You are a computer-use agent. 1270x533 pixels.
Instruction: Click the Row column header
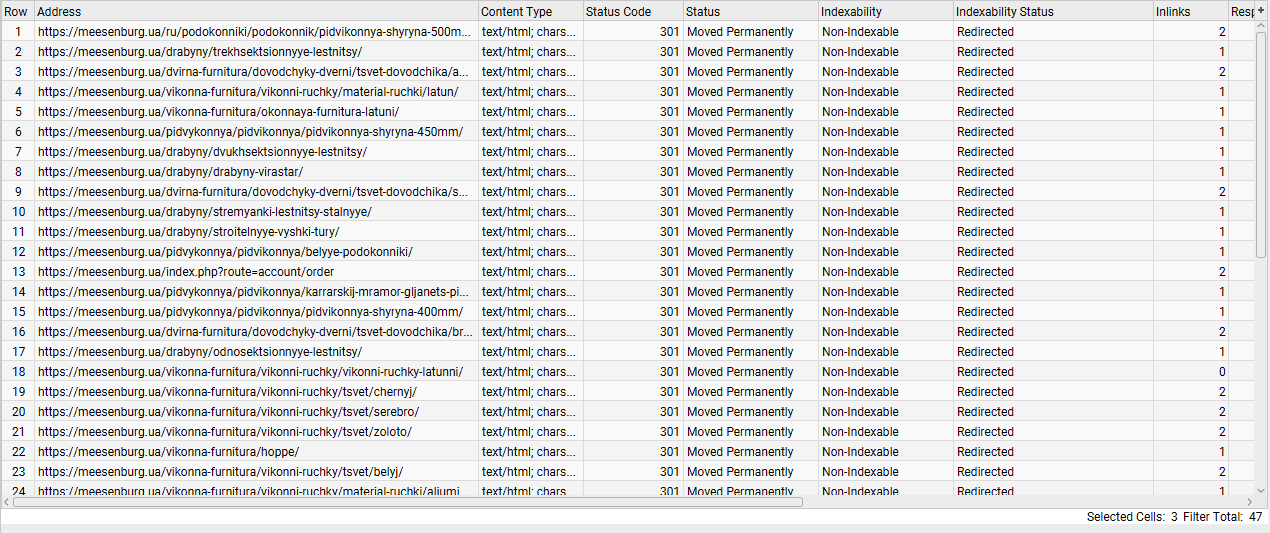point(17,12)
